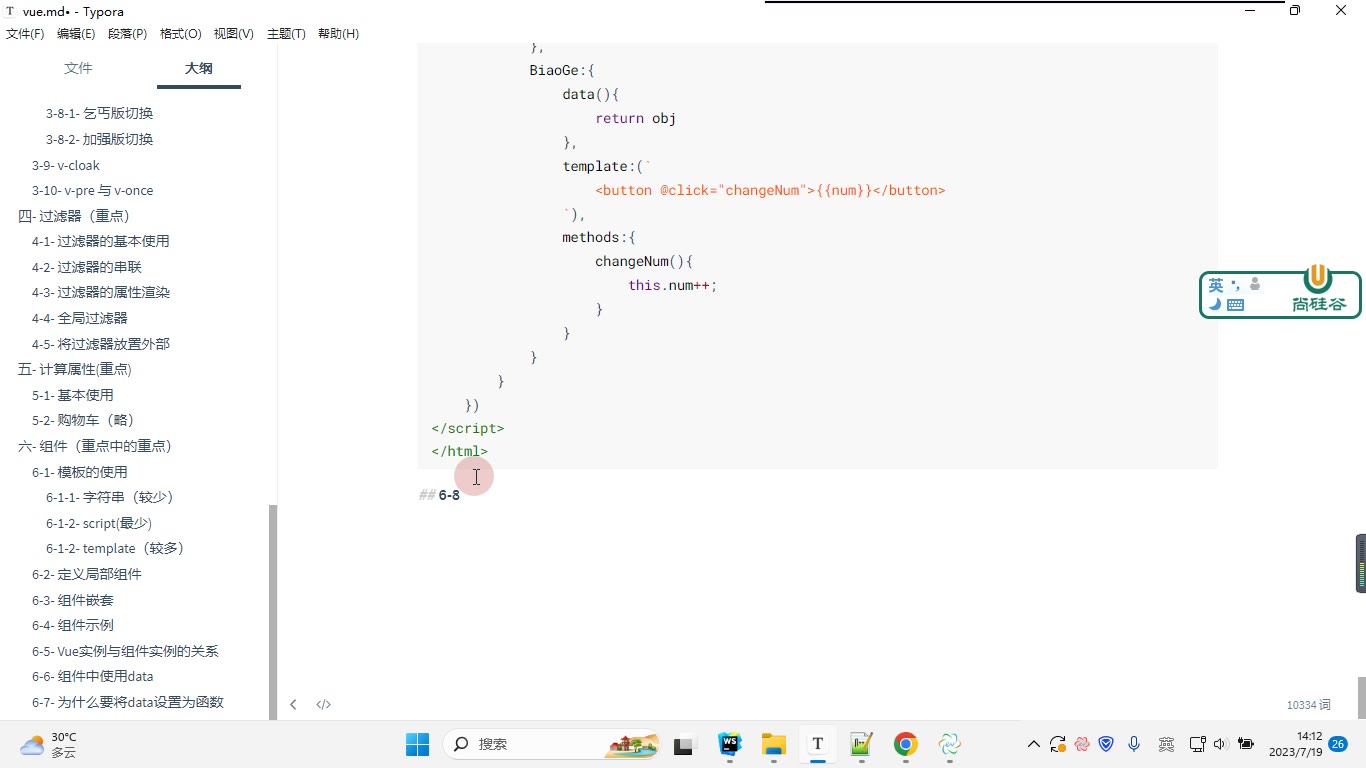Open the network tray icon

pyautogui.click(x=1197, y=744)
